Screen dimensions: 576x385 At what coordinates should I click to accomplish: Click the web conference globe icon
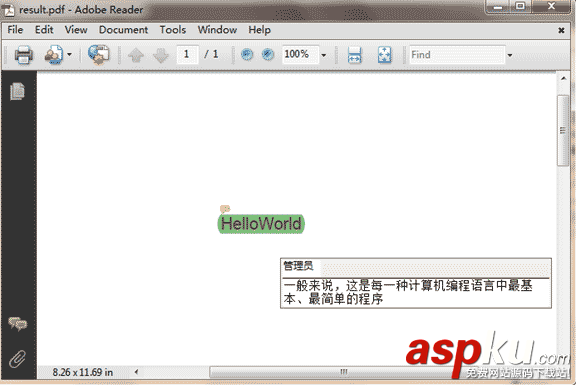coord(98,55)
